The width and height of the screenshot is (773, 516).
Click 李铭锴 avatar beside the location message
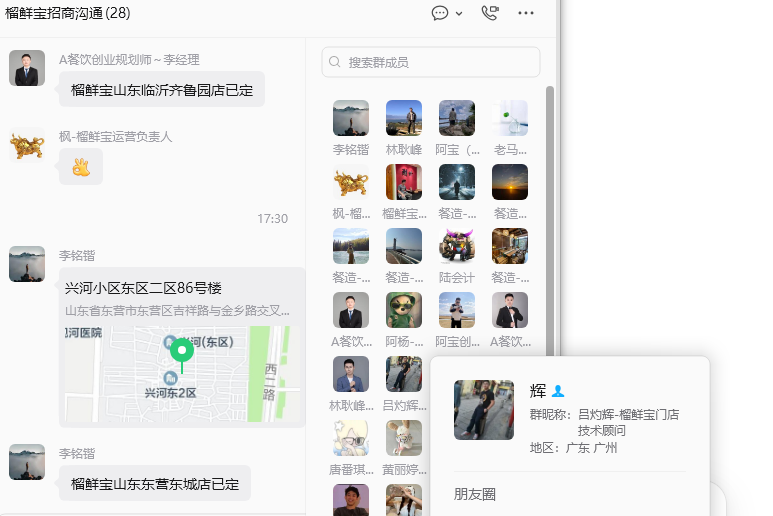pyautogui.click(x=27, y=264)
